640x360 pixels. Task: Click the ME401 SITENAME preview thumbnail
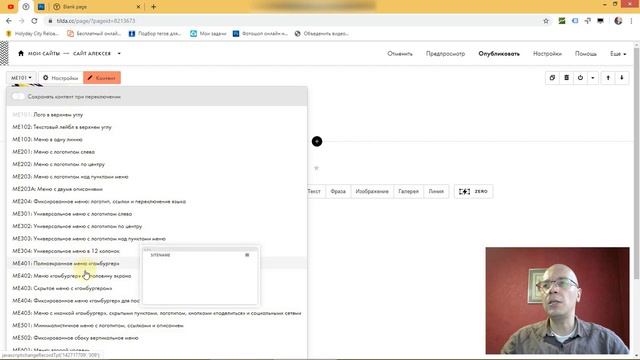200,276
